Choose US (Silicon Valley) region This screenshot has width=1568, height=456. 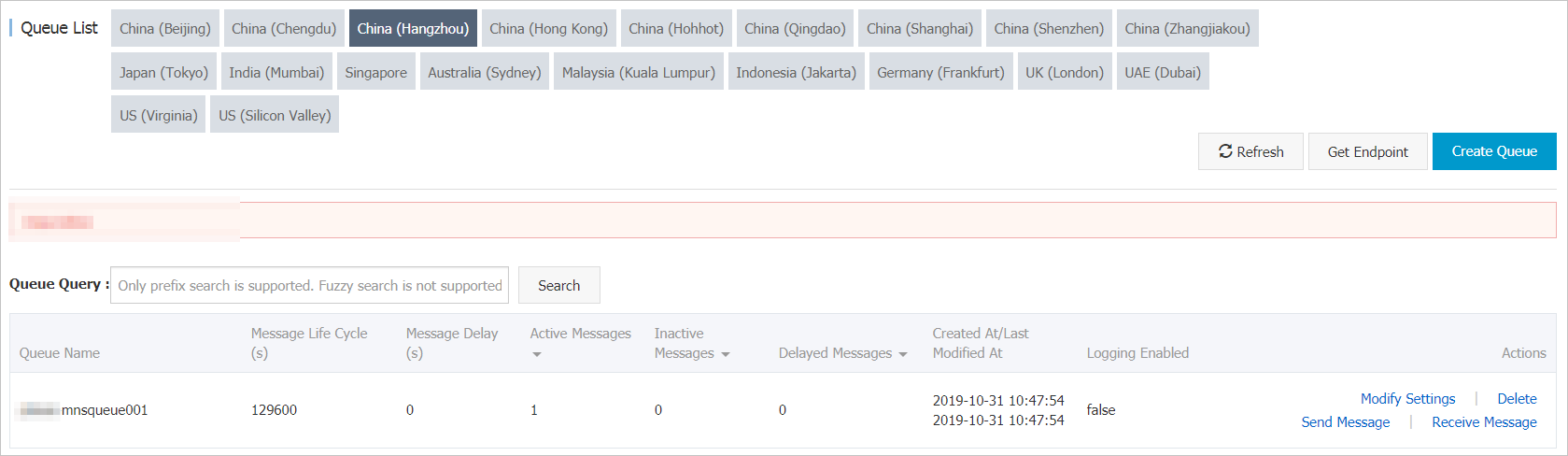point(275,115)
